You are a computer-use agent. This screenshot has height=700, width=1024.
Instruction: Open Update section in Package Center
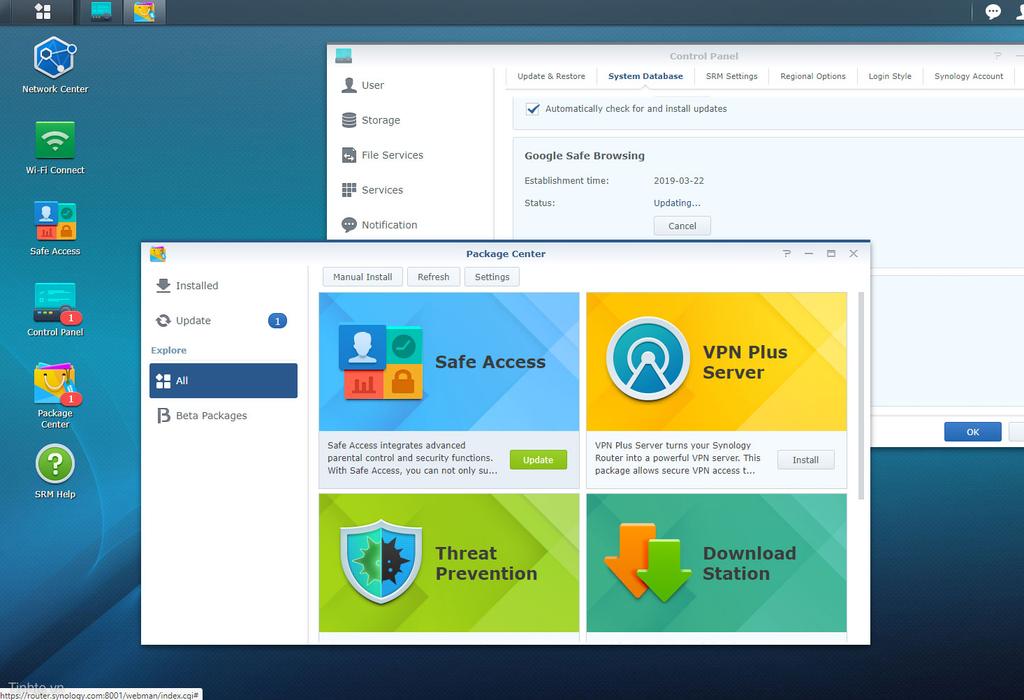[x=223, y=321]
